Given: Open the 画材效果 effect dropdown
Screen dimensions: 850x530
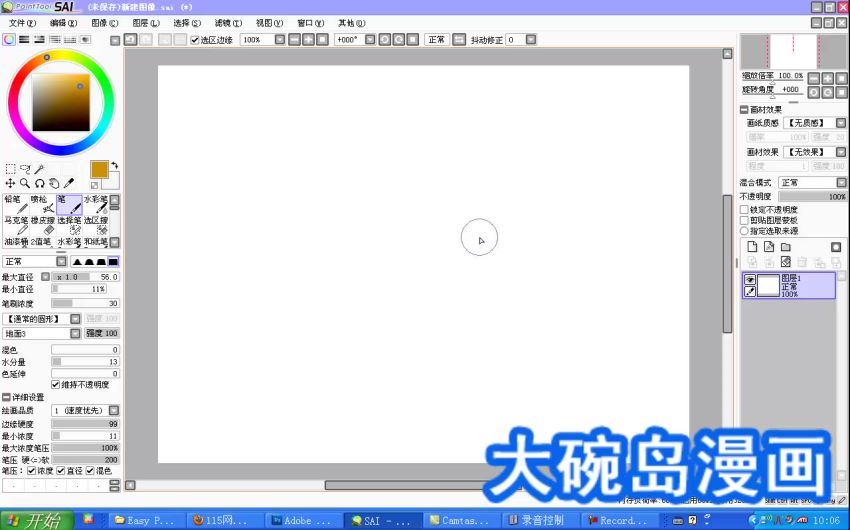Looking at the screenshot, I should [841, 152].
